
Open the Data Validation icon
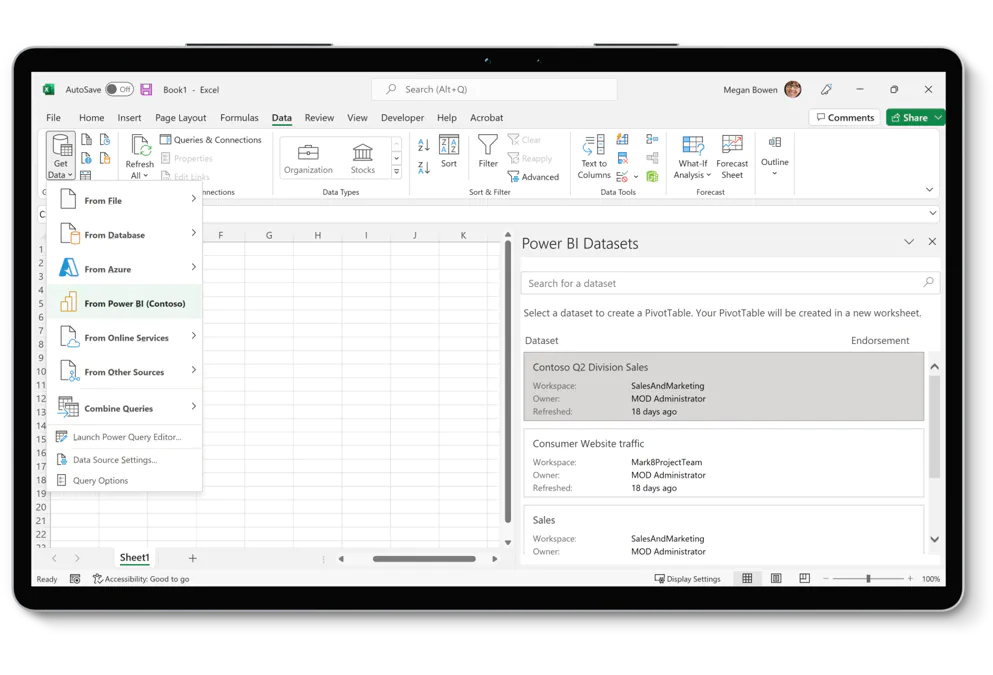[623, 176]
